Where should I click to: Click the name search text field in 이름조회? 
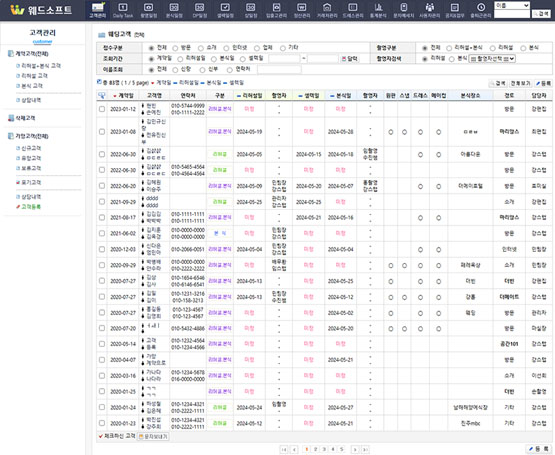point(279,70)
